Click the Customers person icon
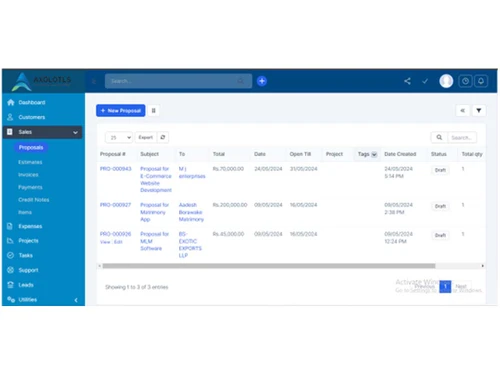This screenshot has width=500, height=375. pyautogui.click(x=10, y=117)
